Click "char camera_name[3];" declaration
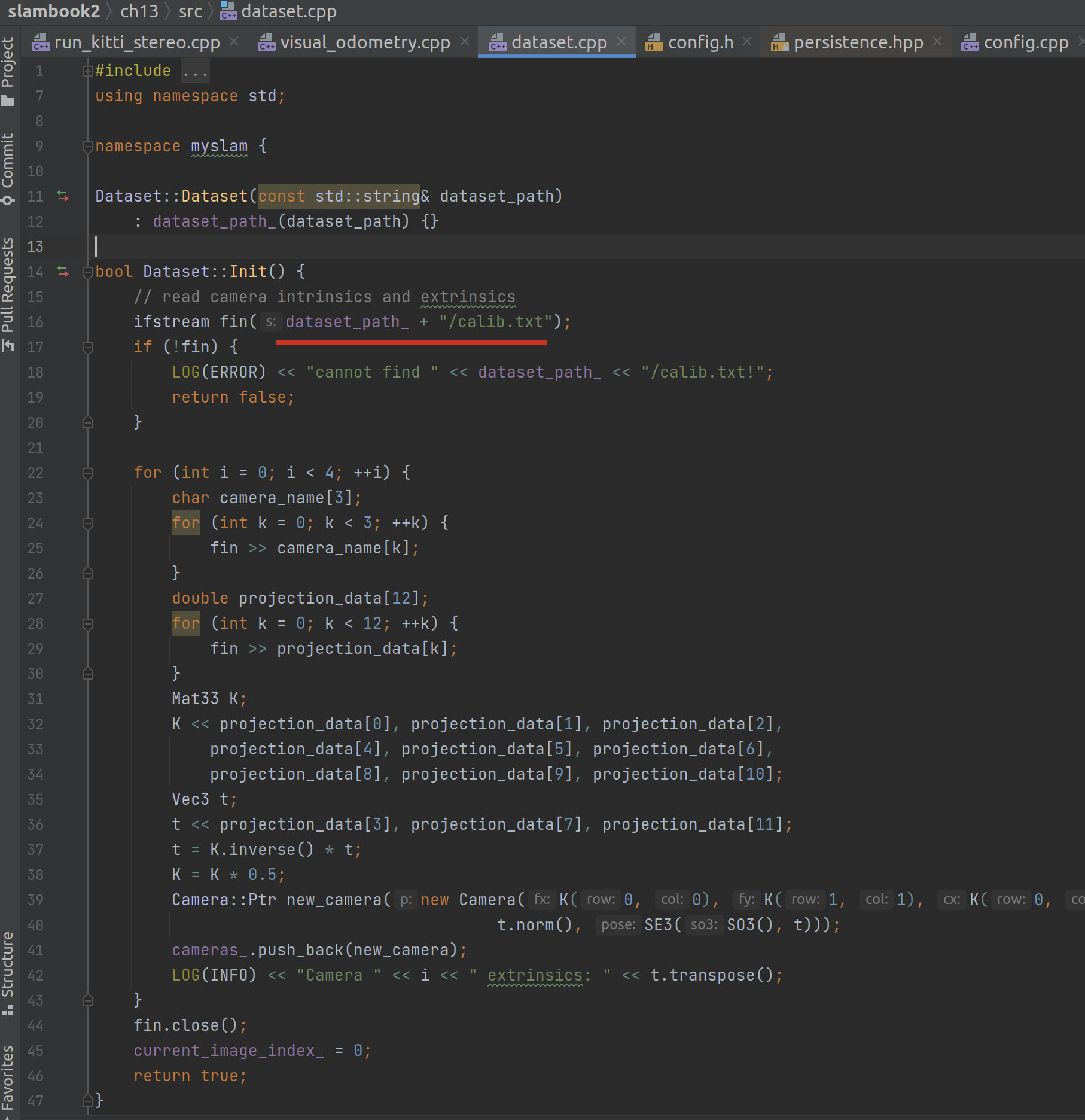Image resolution: width=1085 pixels, height=1120 pixels. point(267,498)
